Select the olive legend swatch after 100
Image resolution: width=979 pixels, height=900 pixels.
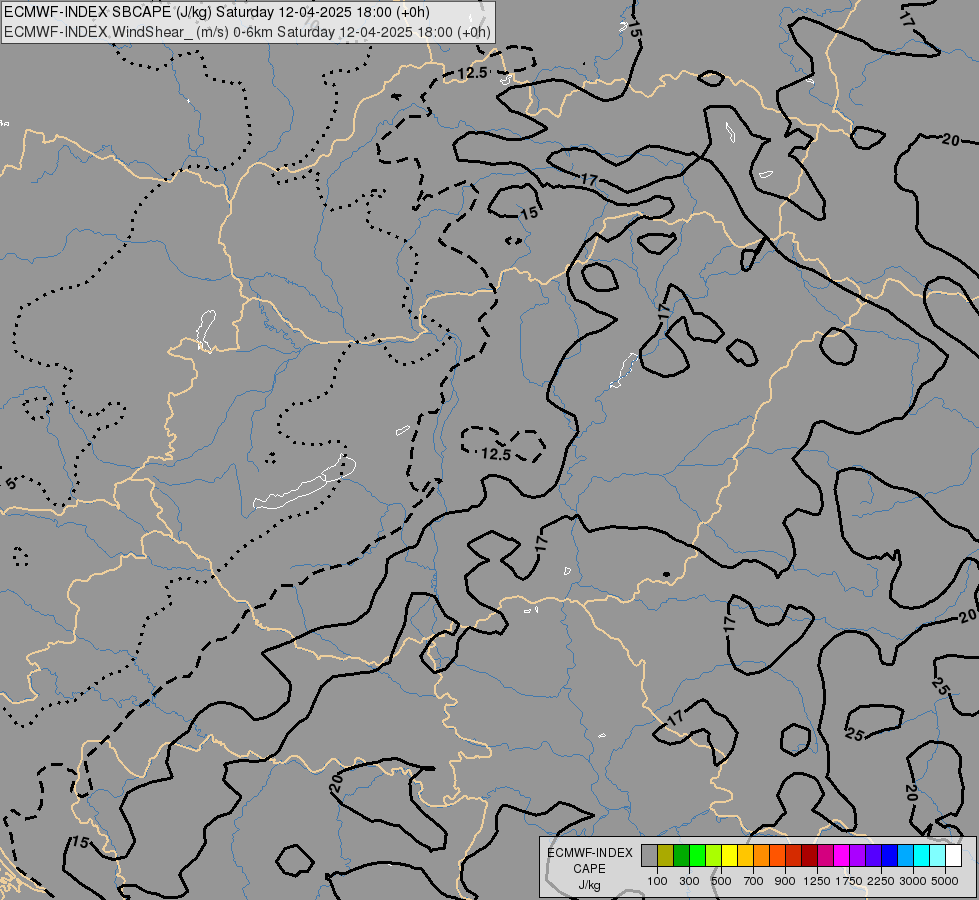coord(666,856)
